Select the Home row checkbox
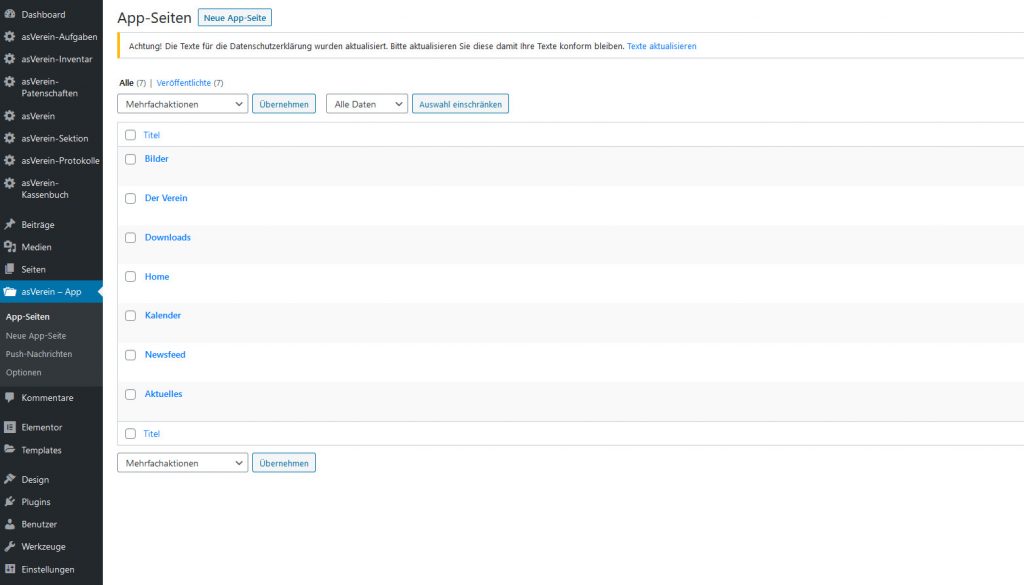 pos(131,277)
